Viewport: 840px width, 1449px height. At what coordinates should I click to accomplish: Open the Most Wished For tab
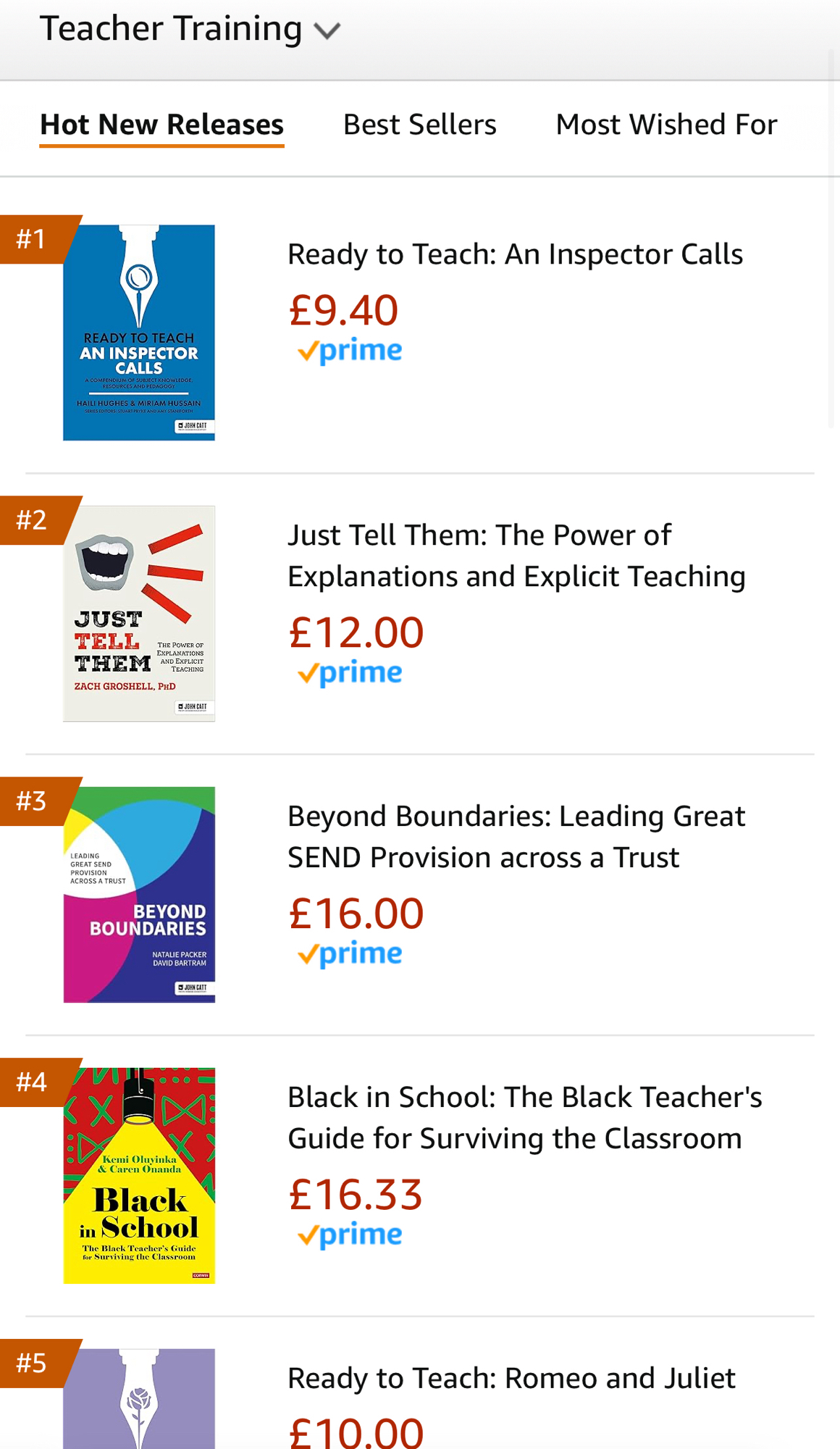click(x=666, y=125)
